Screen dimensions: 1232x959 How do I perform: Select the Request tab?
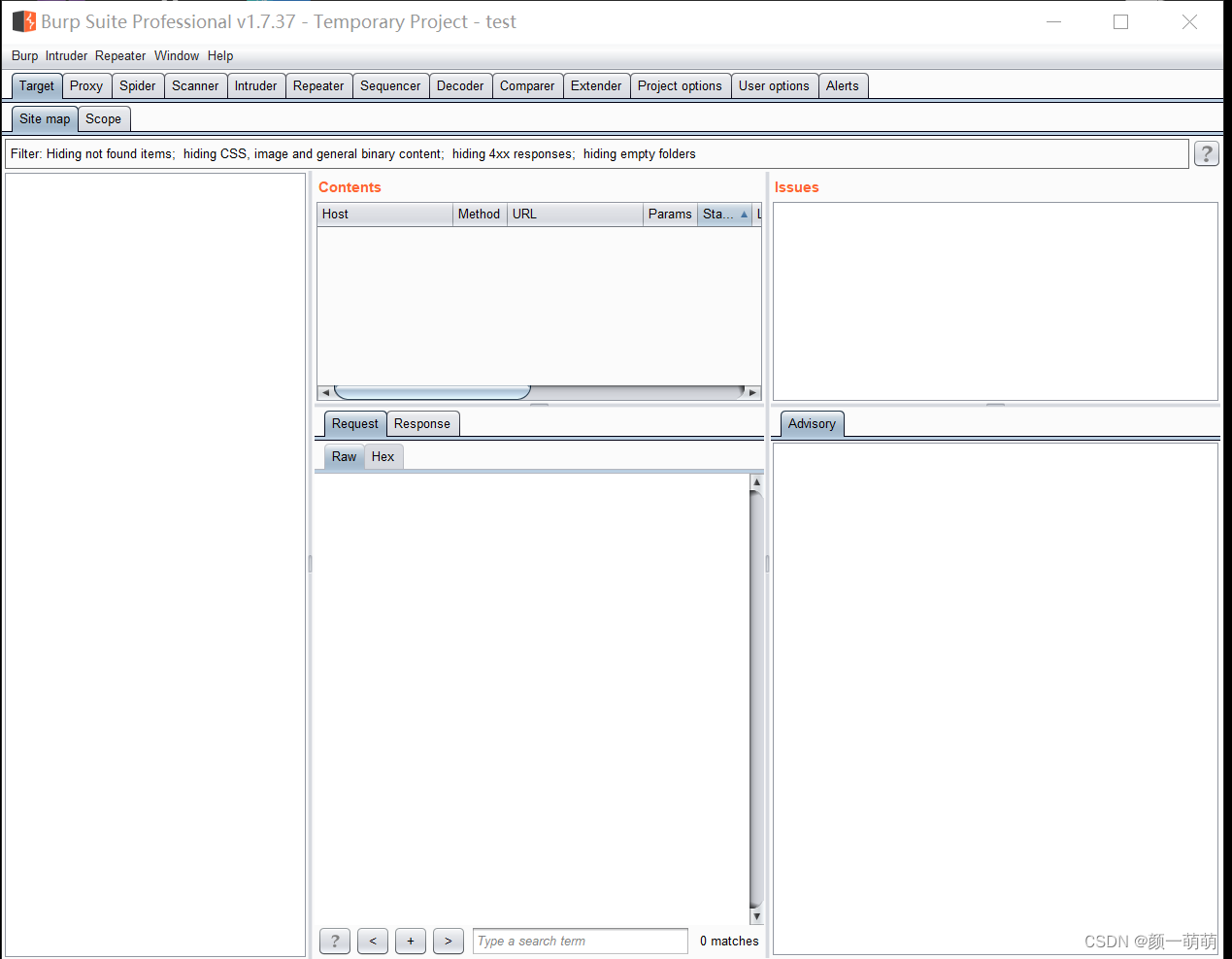(x=355, y=423)
